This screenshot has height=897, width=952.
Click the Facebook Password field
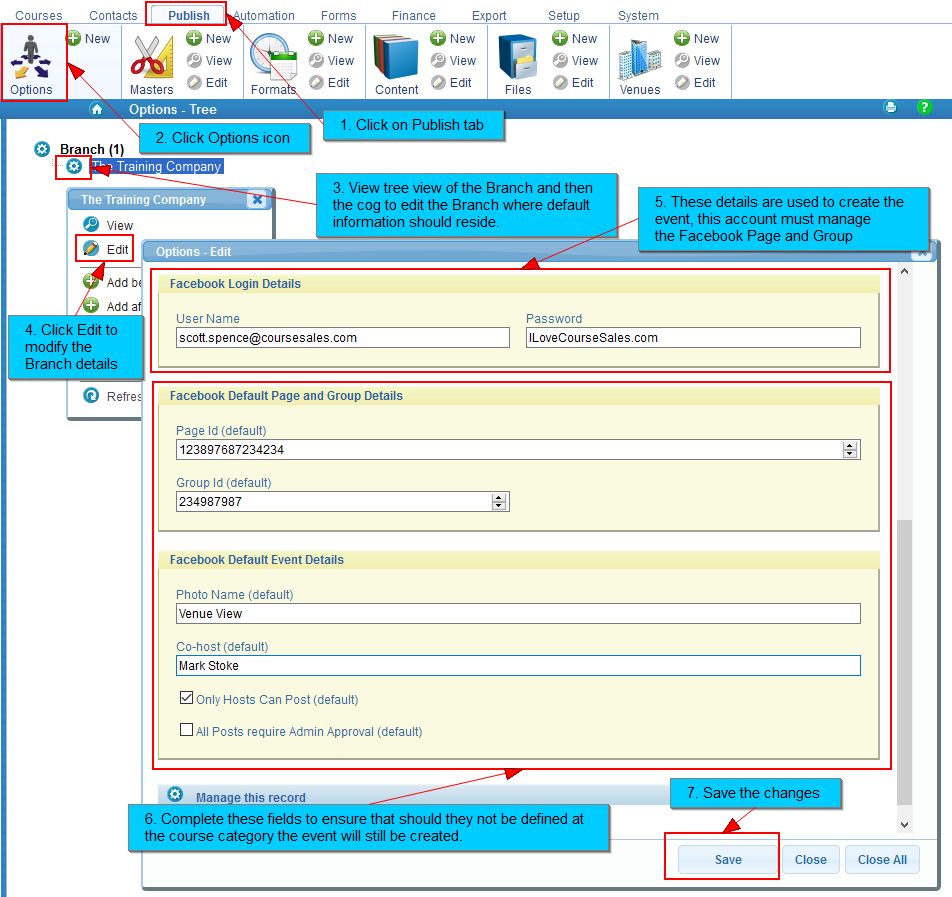coord(693,338)
